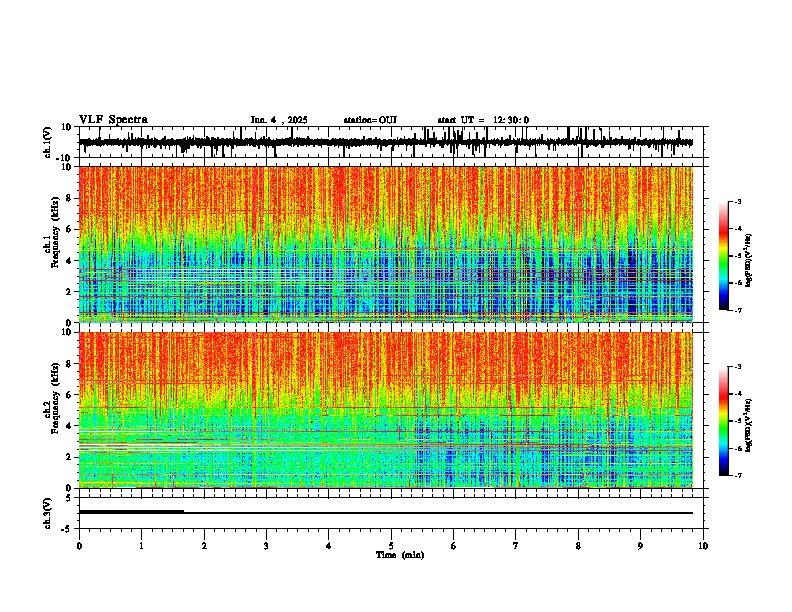Click time axis tick label 10
The image size is (792, 612).
[x=703, y=546]
